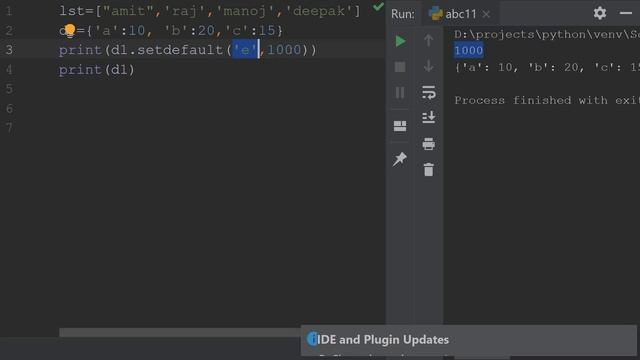Screen dimensions: 640x360
Task: Click the Stop process square icon
Action: 400,67
